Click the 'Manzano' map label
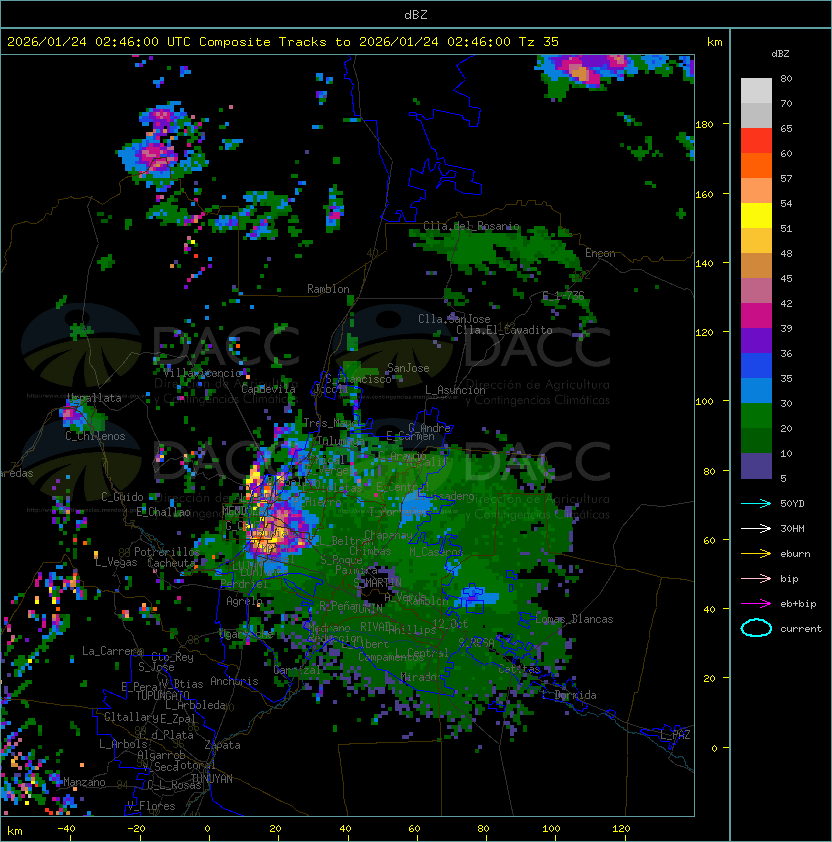Image resolution: width=832 pixels, height=842 pixels. tap(84, 782)
